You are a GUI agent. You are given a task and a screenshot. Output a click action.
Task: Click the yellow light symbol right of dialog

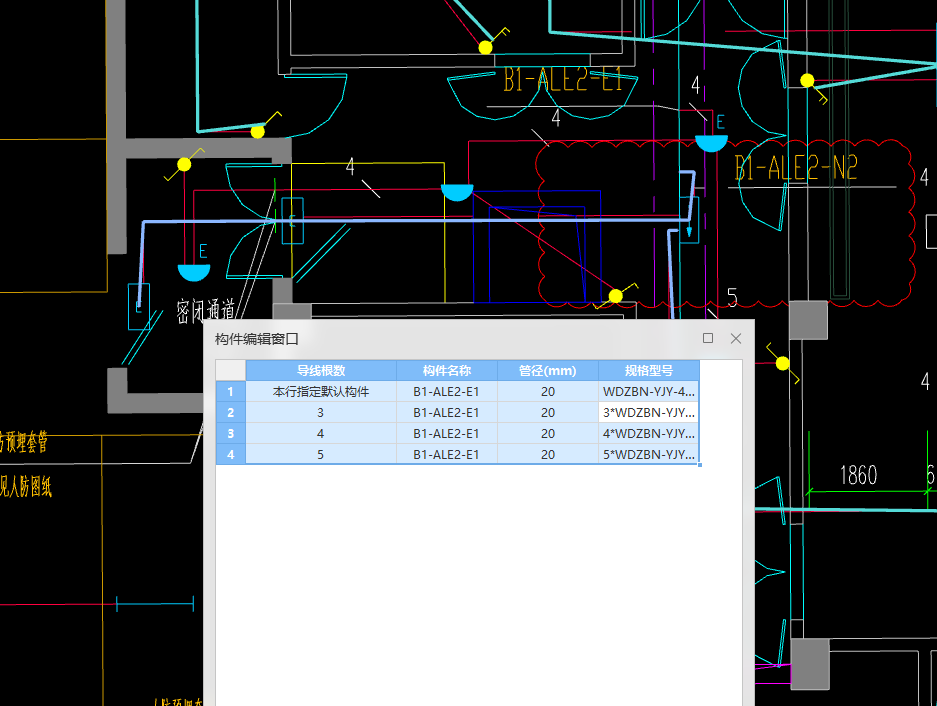pyautogui.click(x=782, y=363)
